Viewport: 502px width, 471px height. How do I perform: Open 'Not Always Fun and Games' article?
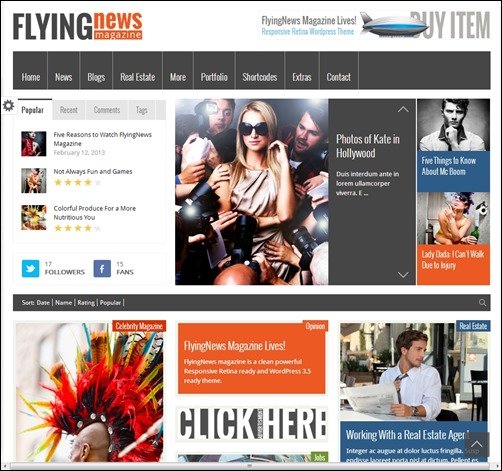(x=93, y=171)
